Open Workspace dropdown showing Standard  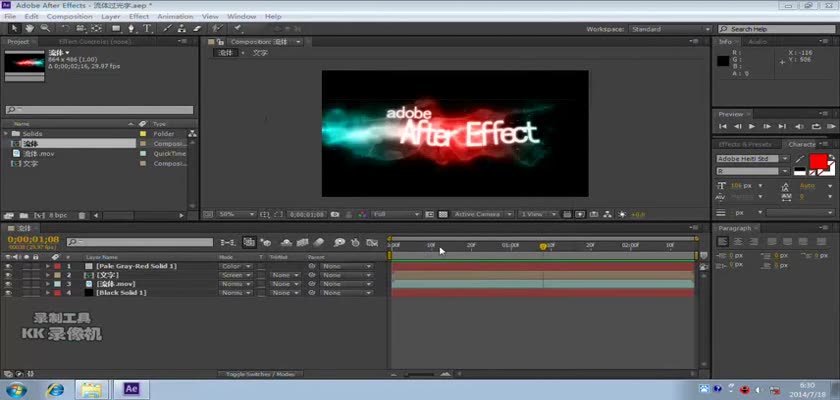[670, 29]
